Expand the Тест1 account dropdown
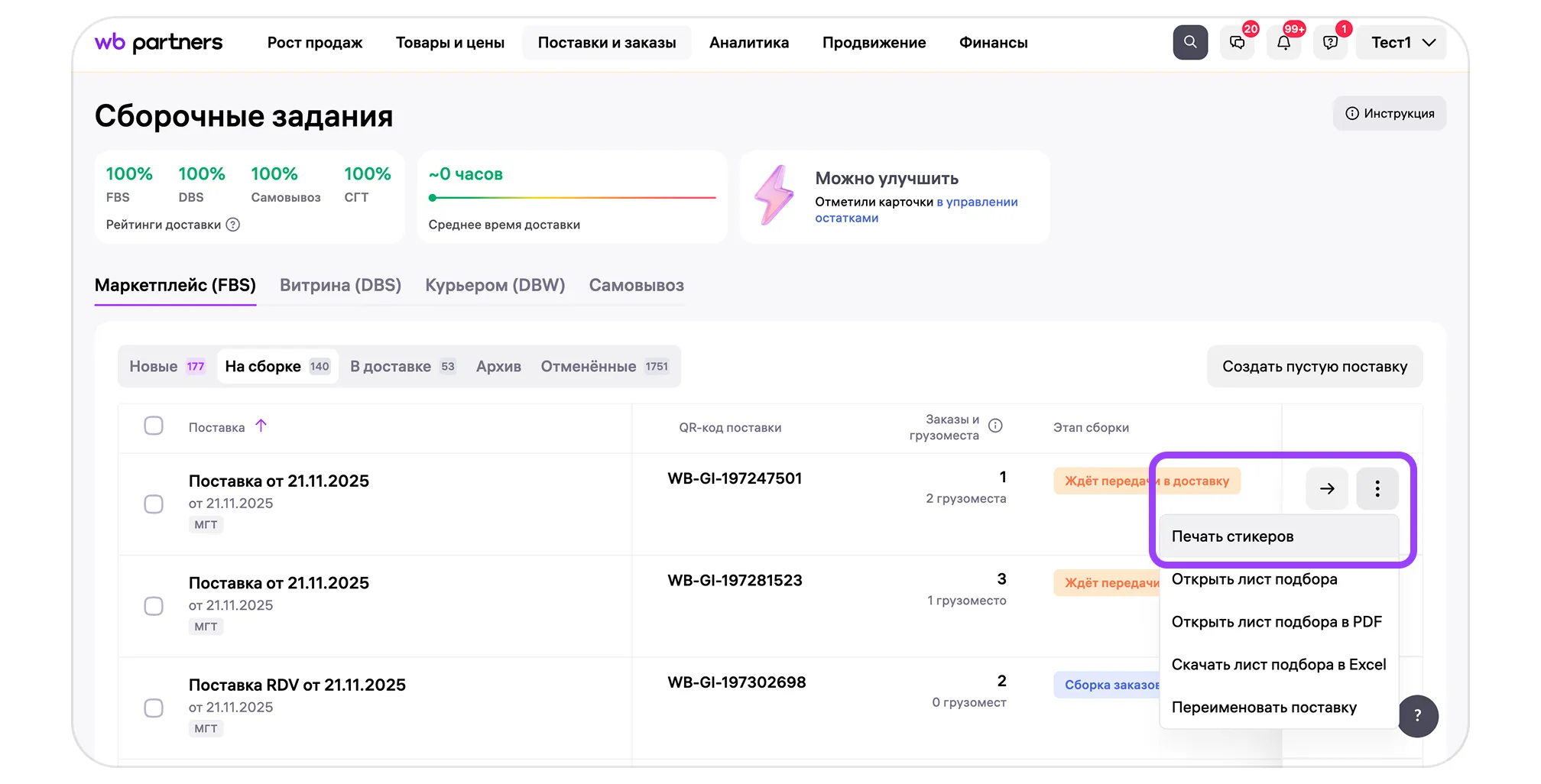 click(x=1403, y=43)
